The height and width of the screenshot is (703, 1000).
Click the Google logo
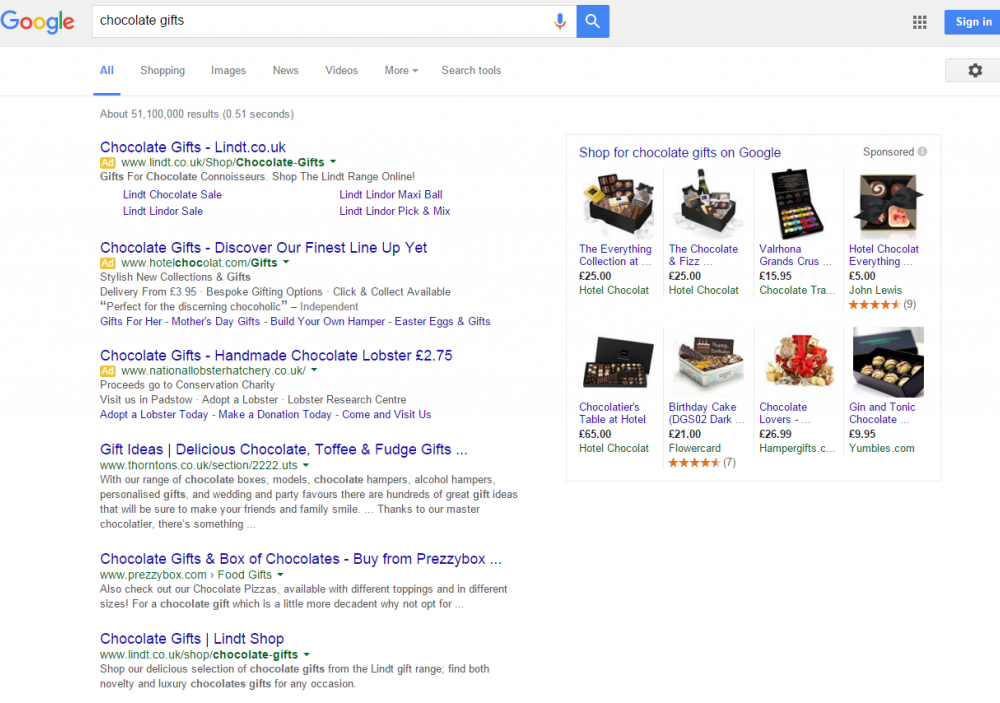(x=38, y=22)
